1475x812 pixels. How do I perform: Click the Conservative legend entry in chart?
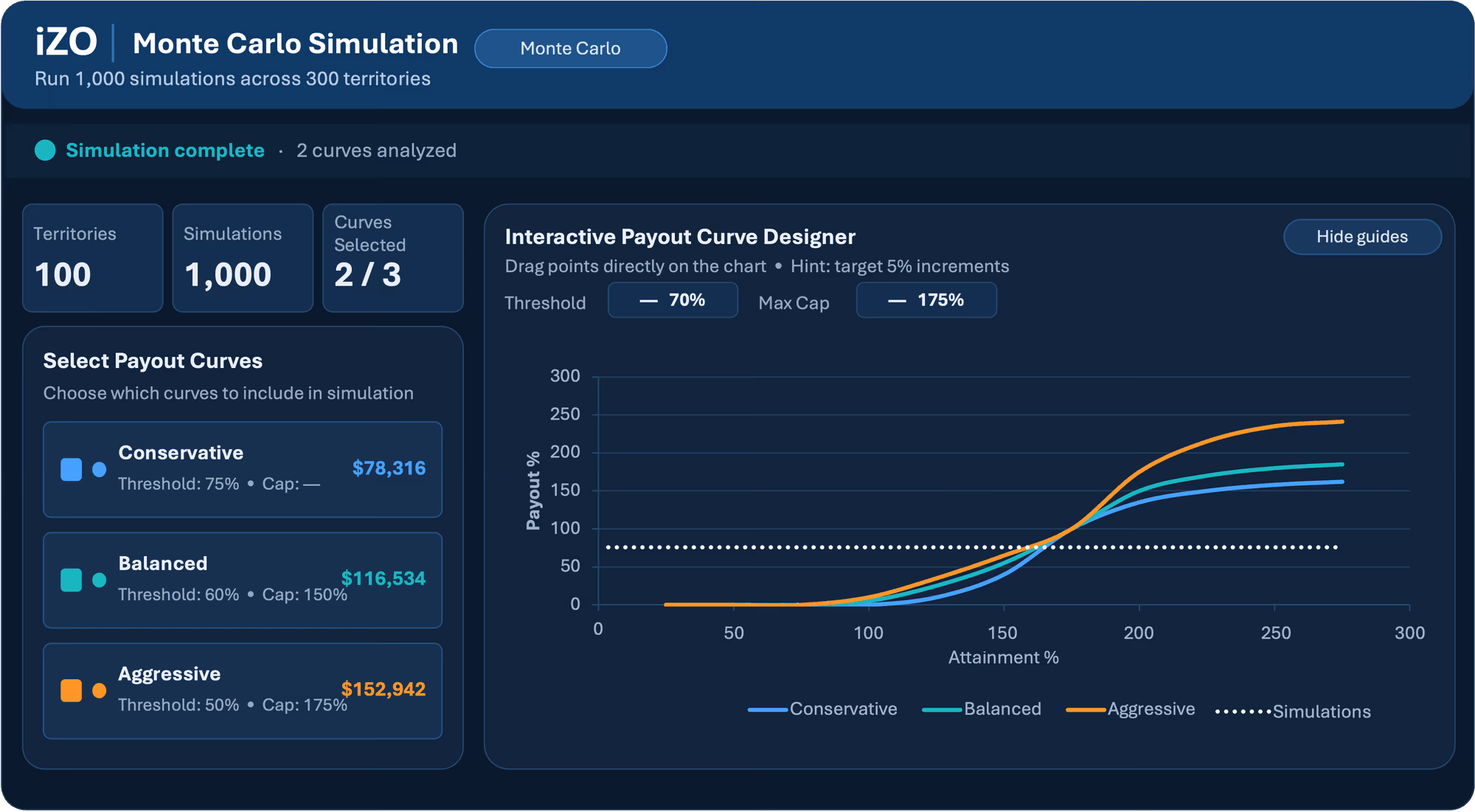pyautogui.click(x=822, y=709)
